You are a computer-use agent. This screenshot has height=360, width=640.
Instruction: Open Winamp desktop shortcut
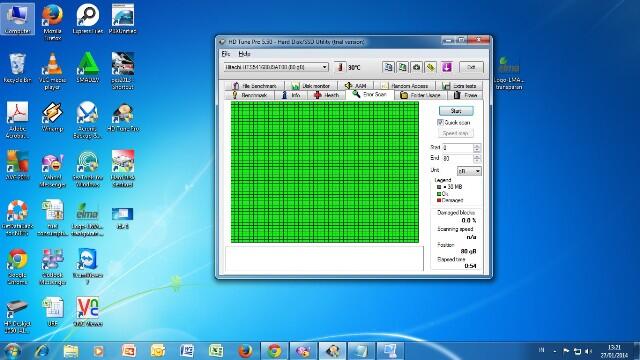pos(52,117)
